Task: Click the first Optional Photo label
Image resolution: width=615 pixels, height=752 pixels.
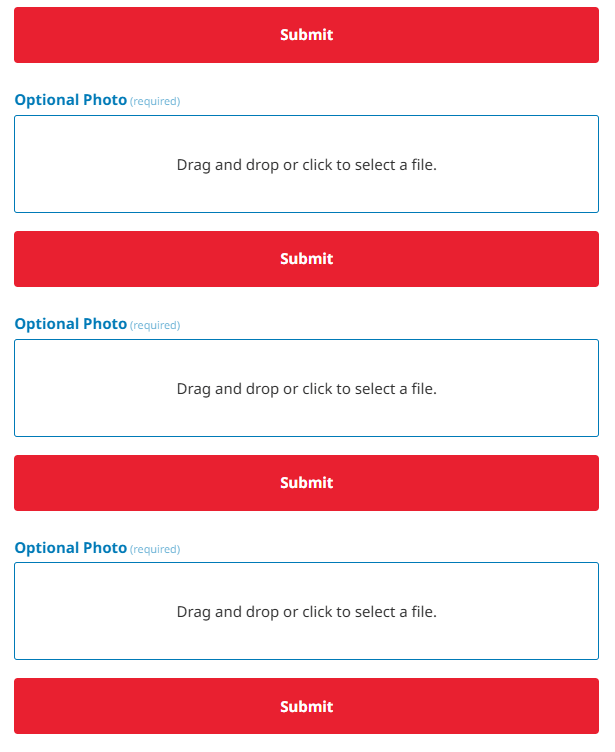Action: tap(70, 100)
